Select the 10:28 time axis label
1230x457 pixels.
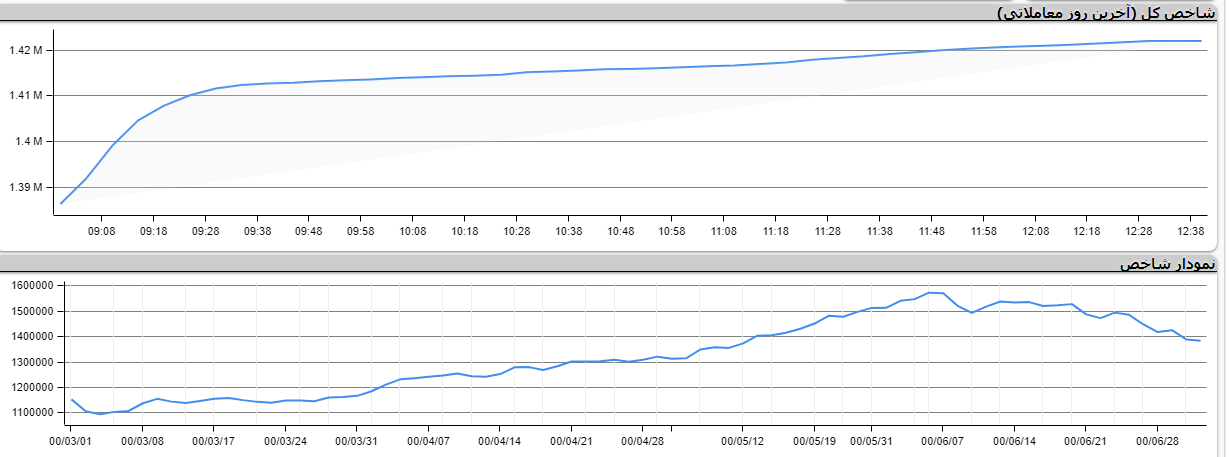(x=516, y=231)
